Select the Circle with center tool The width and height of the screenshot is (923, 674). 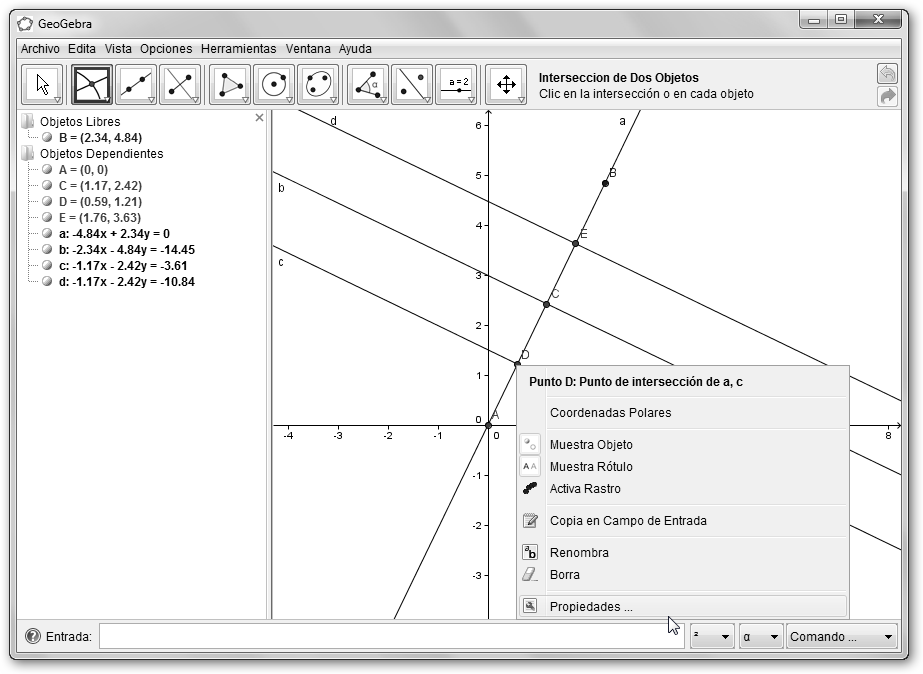(273, 85)
